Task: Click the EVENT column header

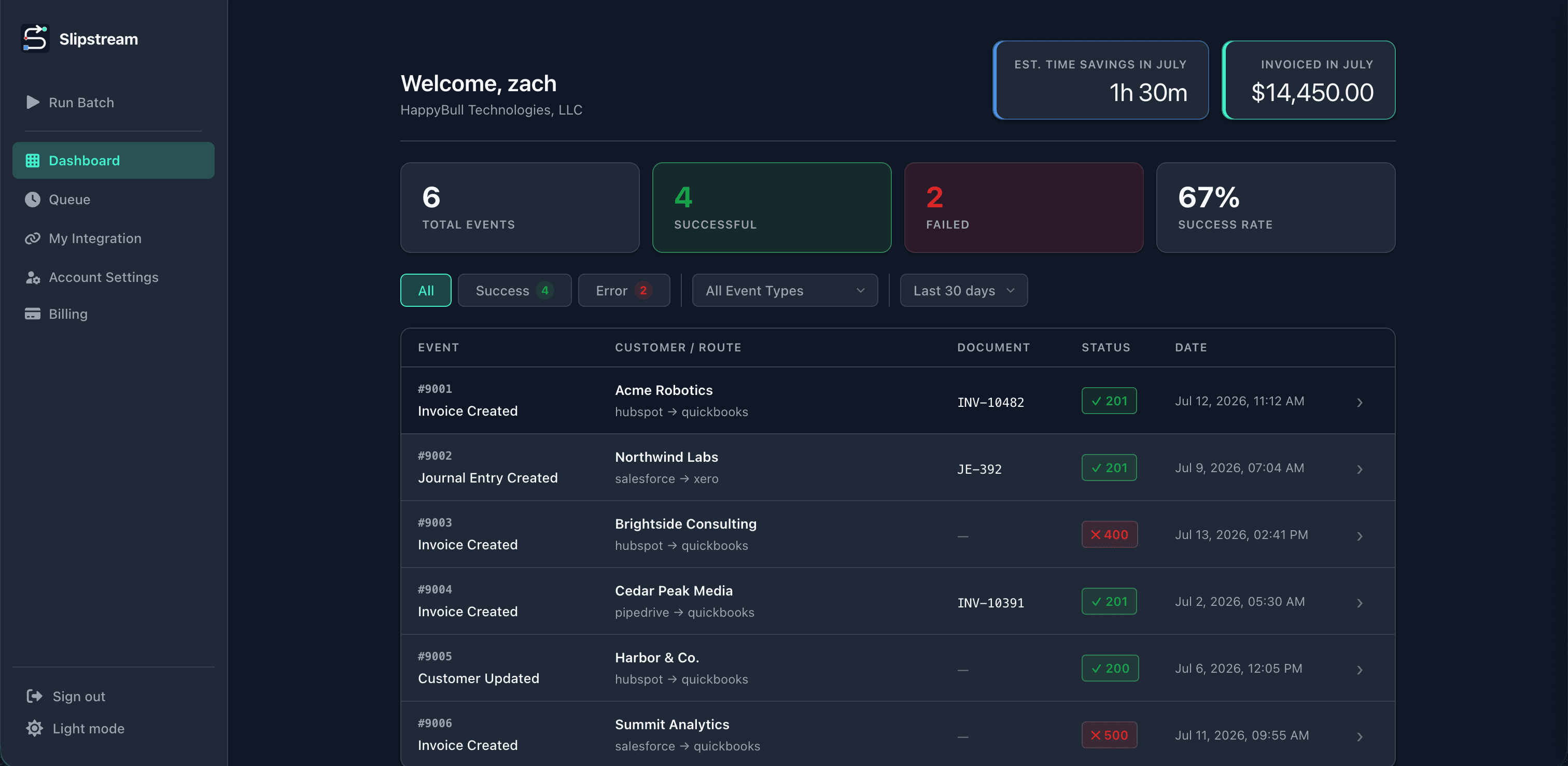Action: tap(438, 347)
